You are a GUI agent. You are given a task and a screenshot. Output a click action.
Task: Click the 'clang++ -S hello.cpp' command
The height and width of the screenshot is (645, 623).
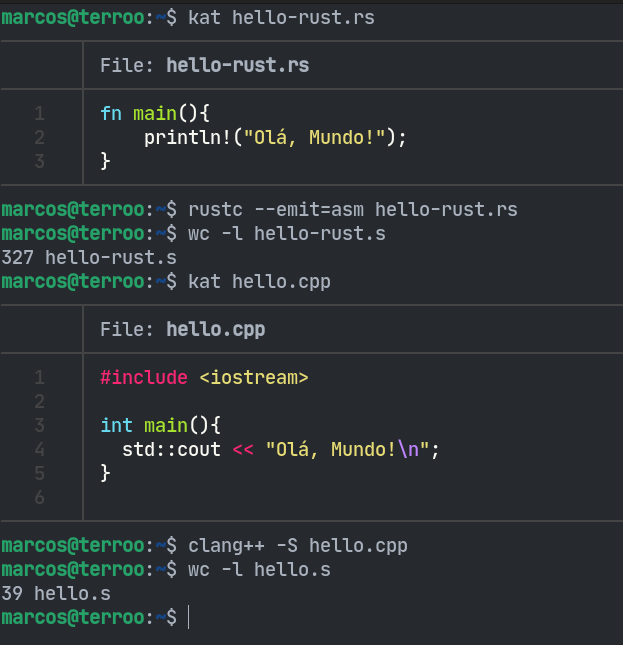pos(298,546)
